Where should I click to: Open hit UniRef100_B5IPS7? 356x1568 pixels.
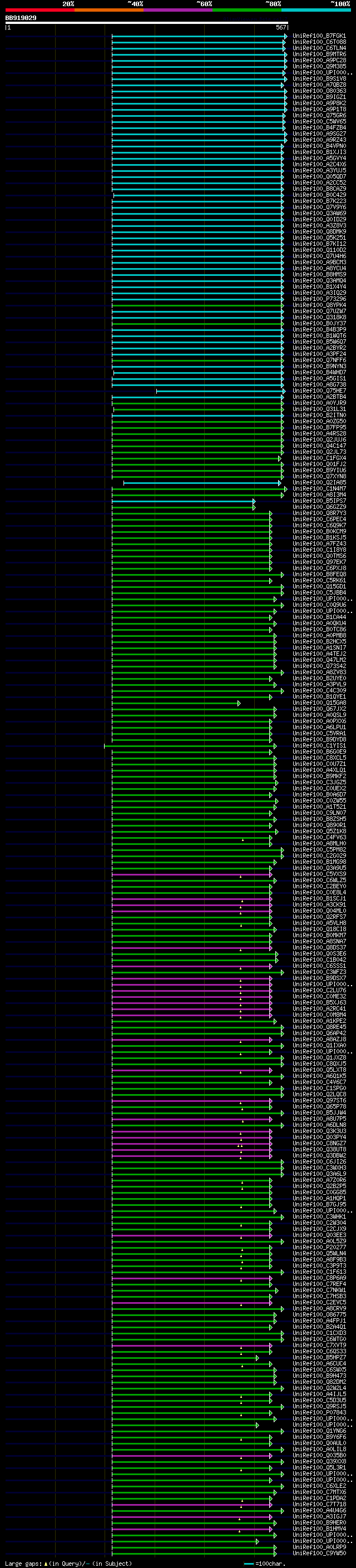319,501
